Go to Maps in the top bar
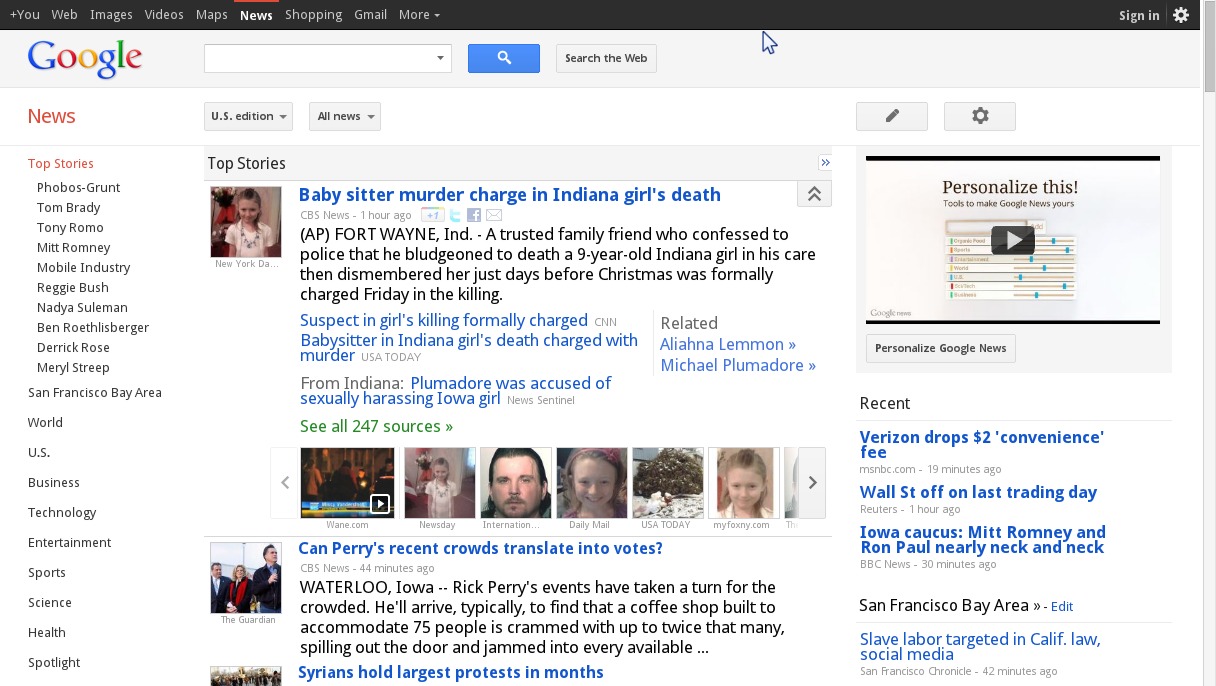The height and width of the screenshot is (686, 1216). tap(212, 15)
